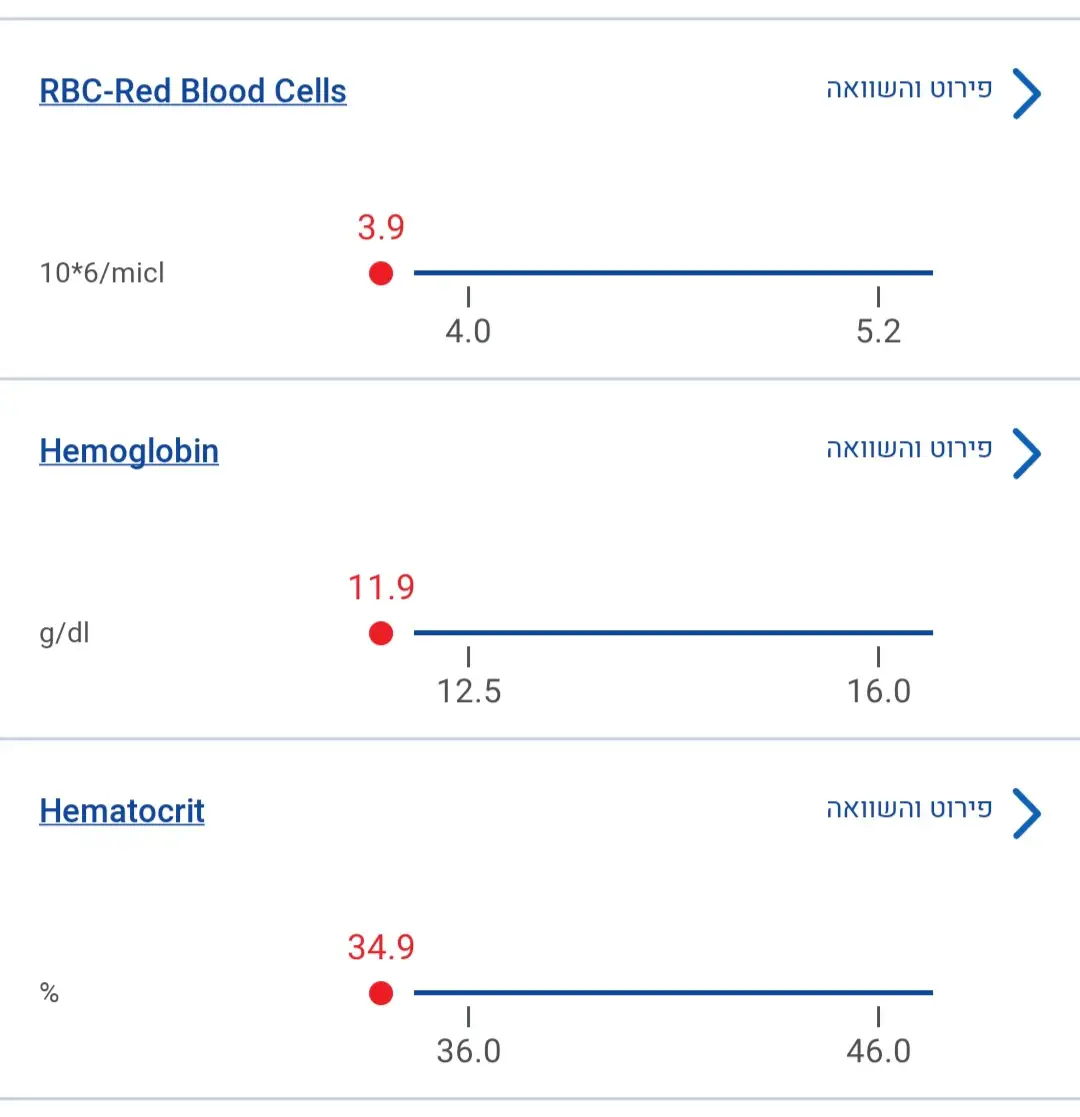The height and width of the screenshot is (1117, 1080).
Task: Expand RBC details chevron arrow
Action: click(1026, 94)
